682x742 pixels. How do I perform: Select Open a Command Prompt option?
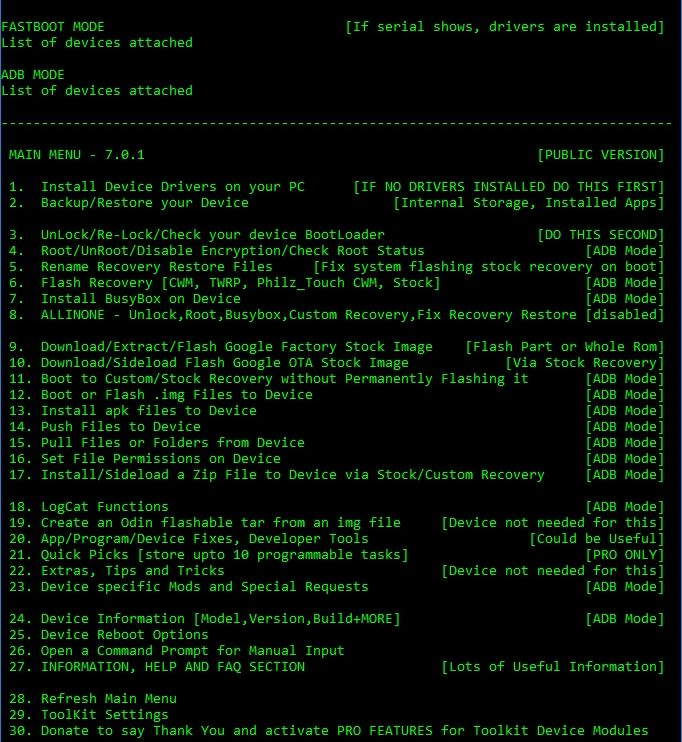[x=192, y=651]
